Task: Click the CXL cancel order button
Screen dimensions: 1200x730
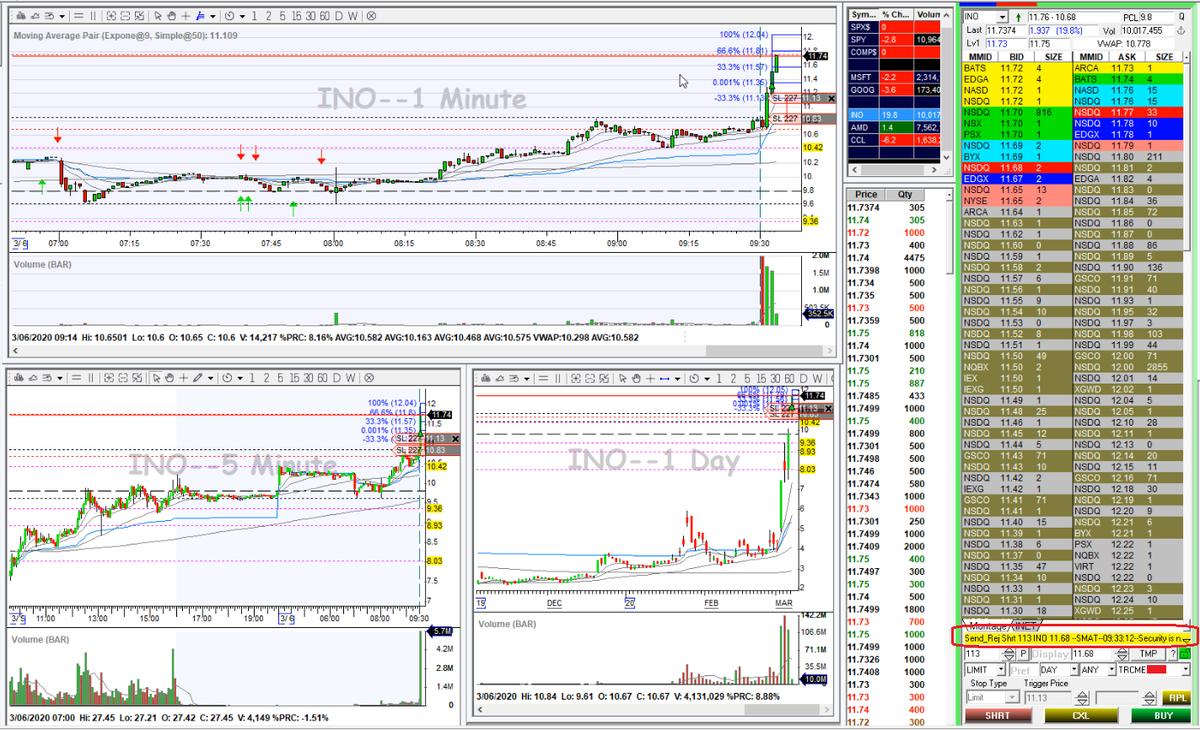Action: [x=1080, y=716]
